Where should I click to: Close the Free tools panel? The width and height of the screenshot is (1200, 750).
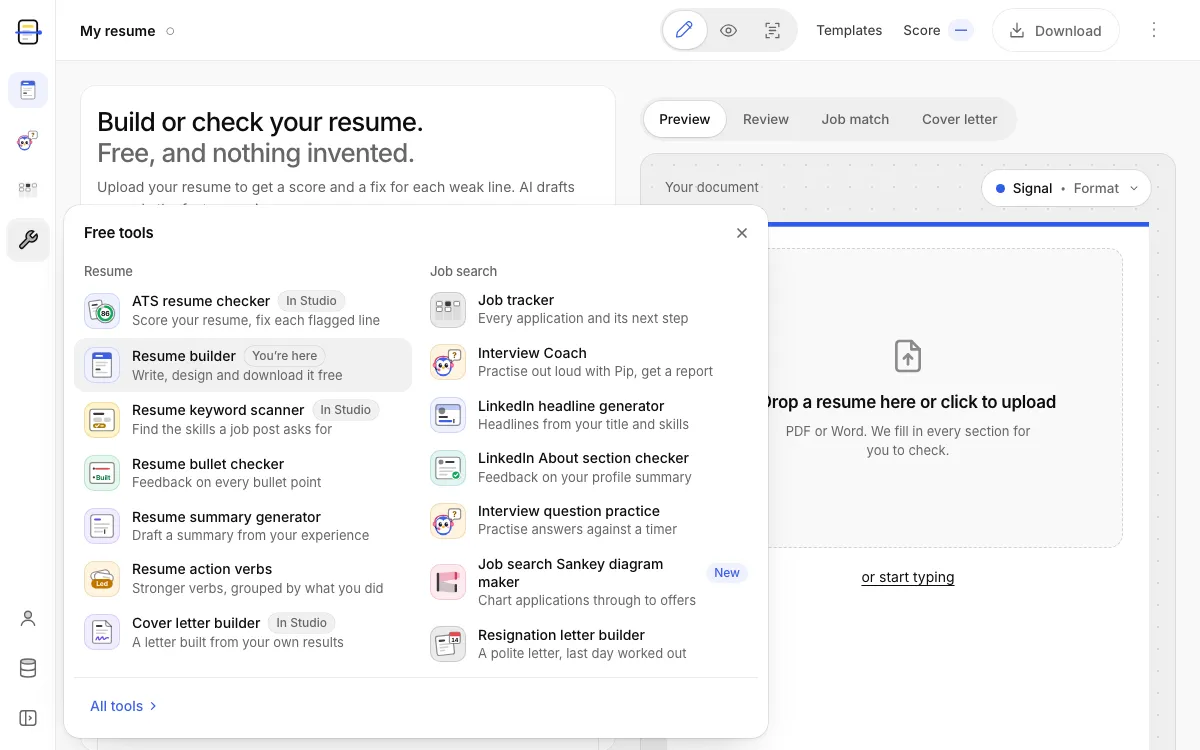[742, 233]
